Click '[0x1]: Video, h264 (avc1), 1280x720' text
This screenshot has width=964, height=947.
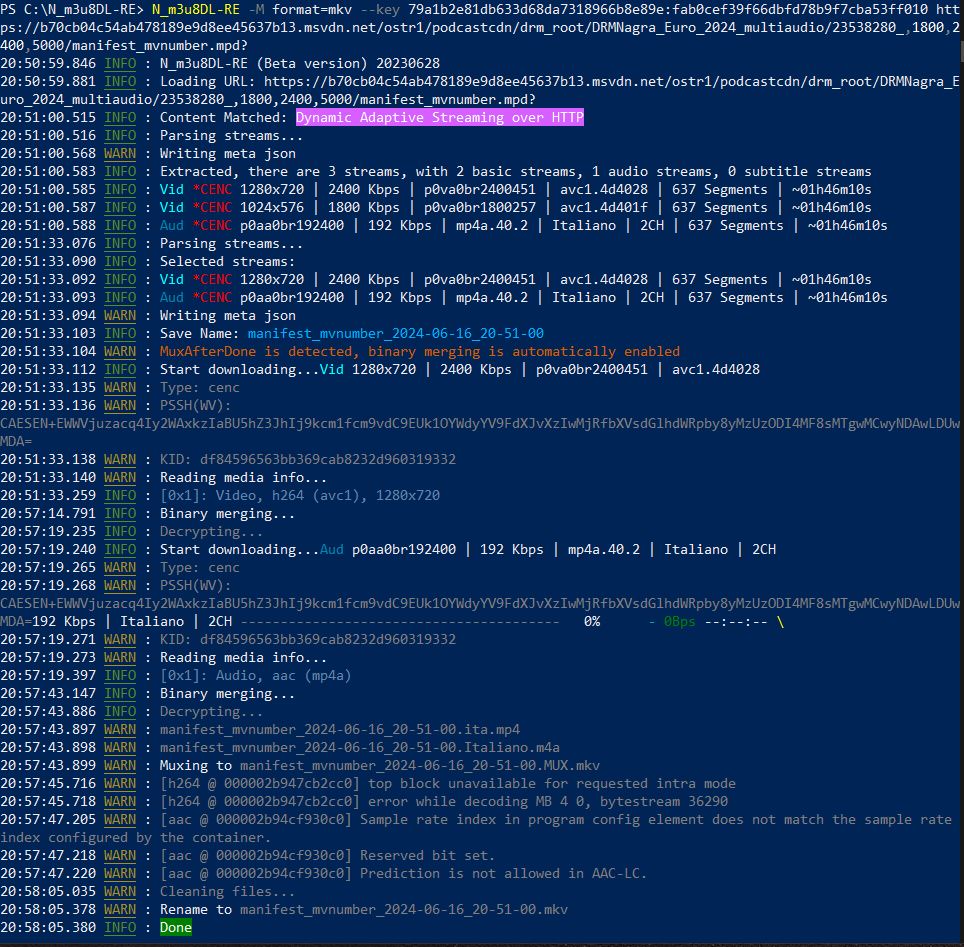(x=300, y=496)
